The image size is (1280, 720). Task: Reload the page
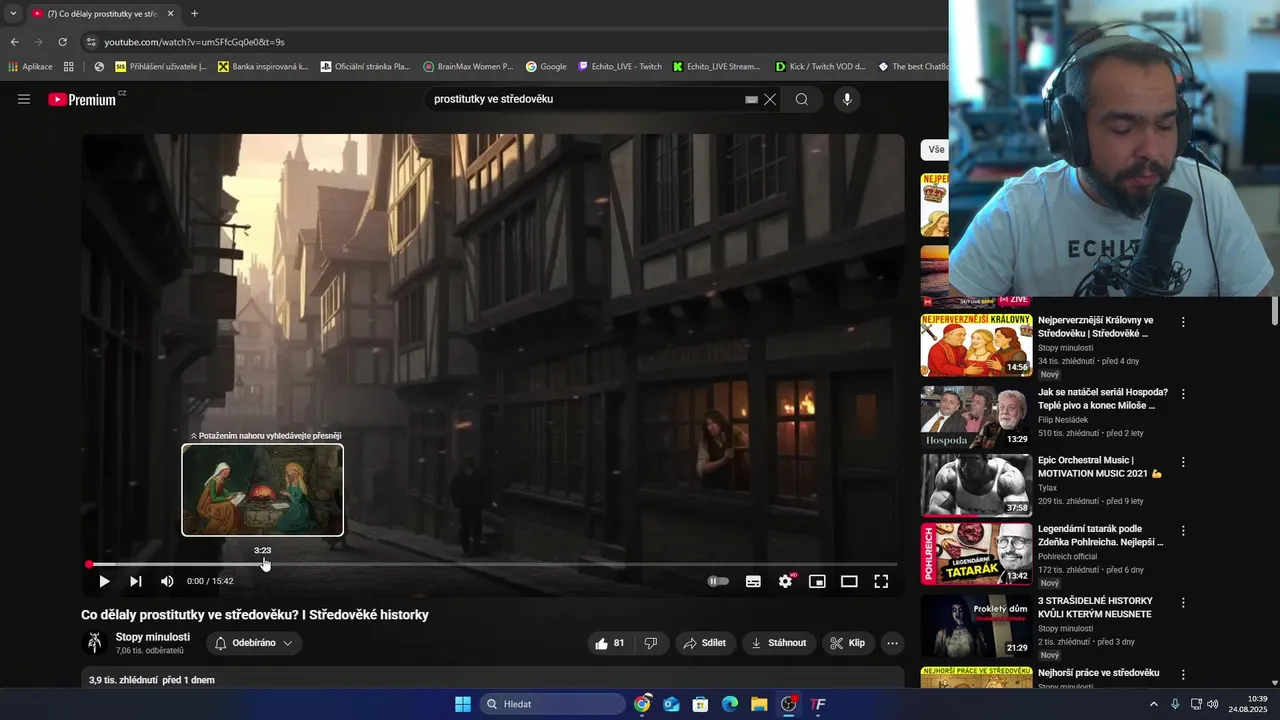coord(62,42)
